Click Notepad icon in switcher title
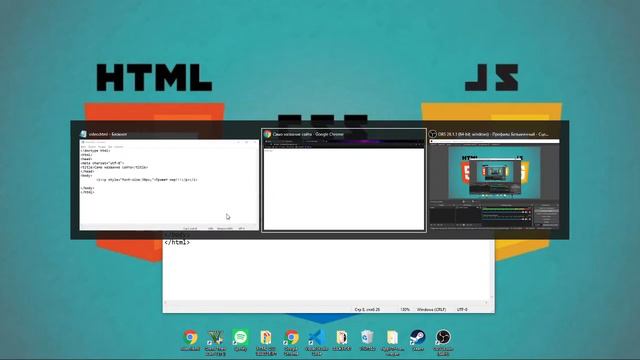 (x=83, y=134)
